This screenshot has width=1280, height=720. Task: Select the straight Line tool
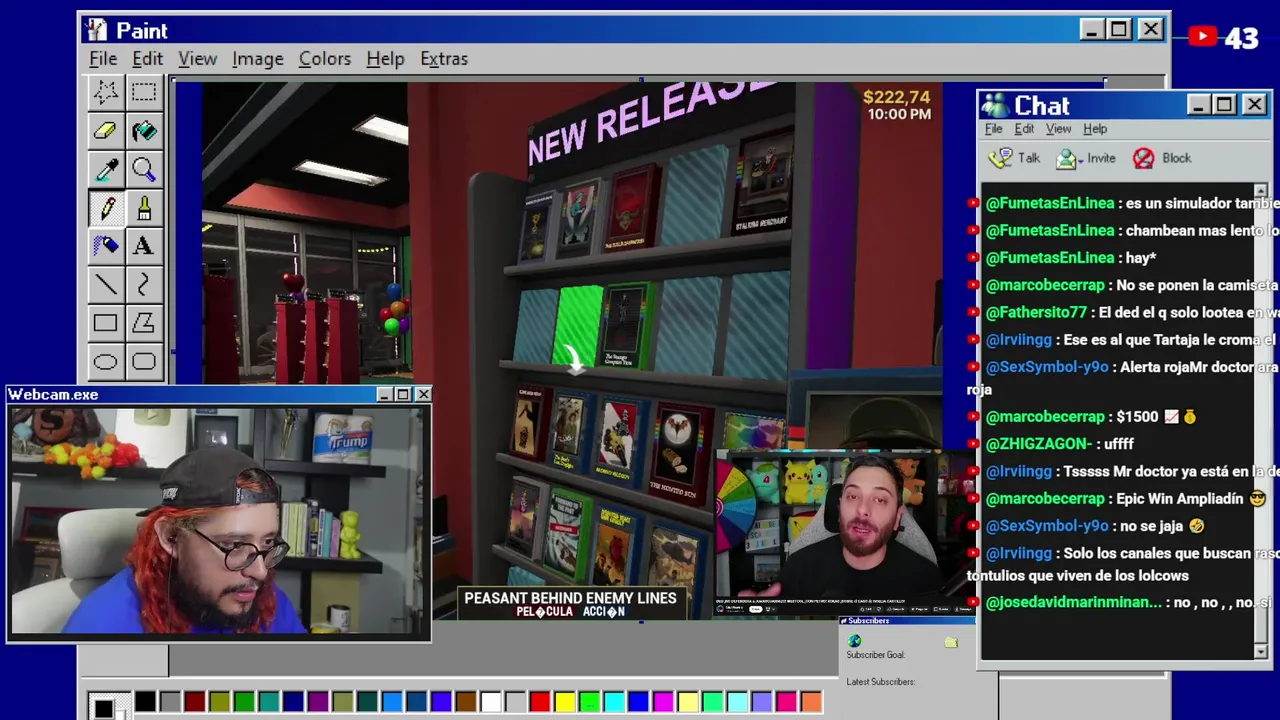pyautogui.click(x=105, y=285)
